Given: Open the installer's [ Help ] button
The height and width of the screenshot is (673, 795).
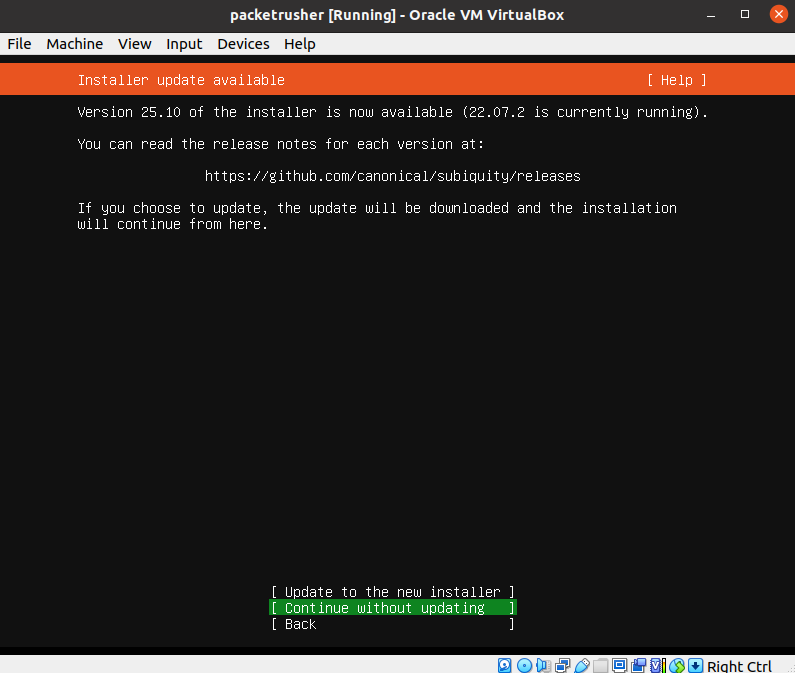Looking at the screenshot, I should (676, 80).
